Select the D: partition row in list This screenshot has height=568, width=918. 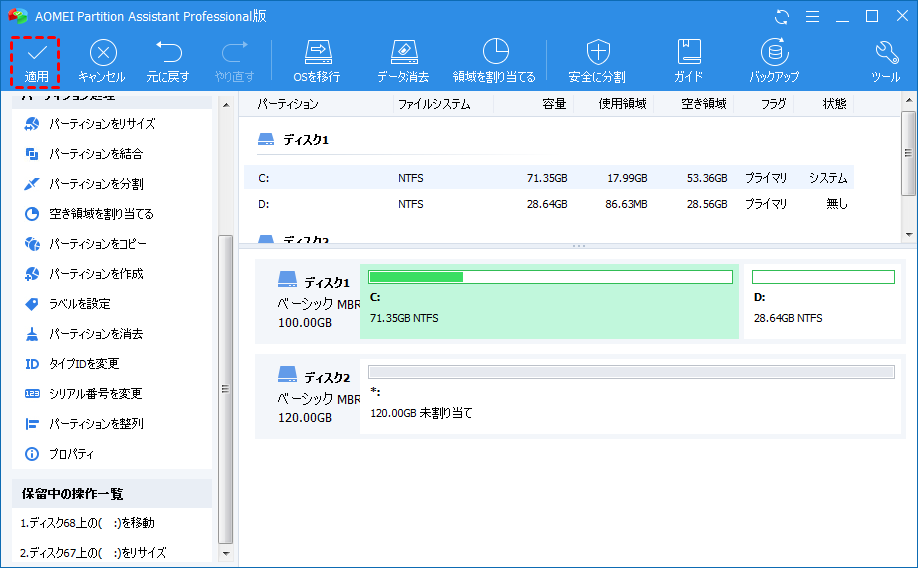tap(549, 204)
